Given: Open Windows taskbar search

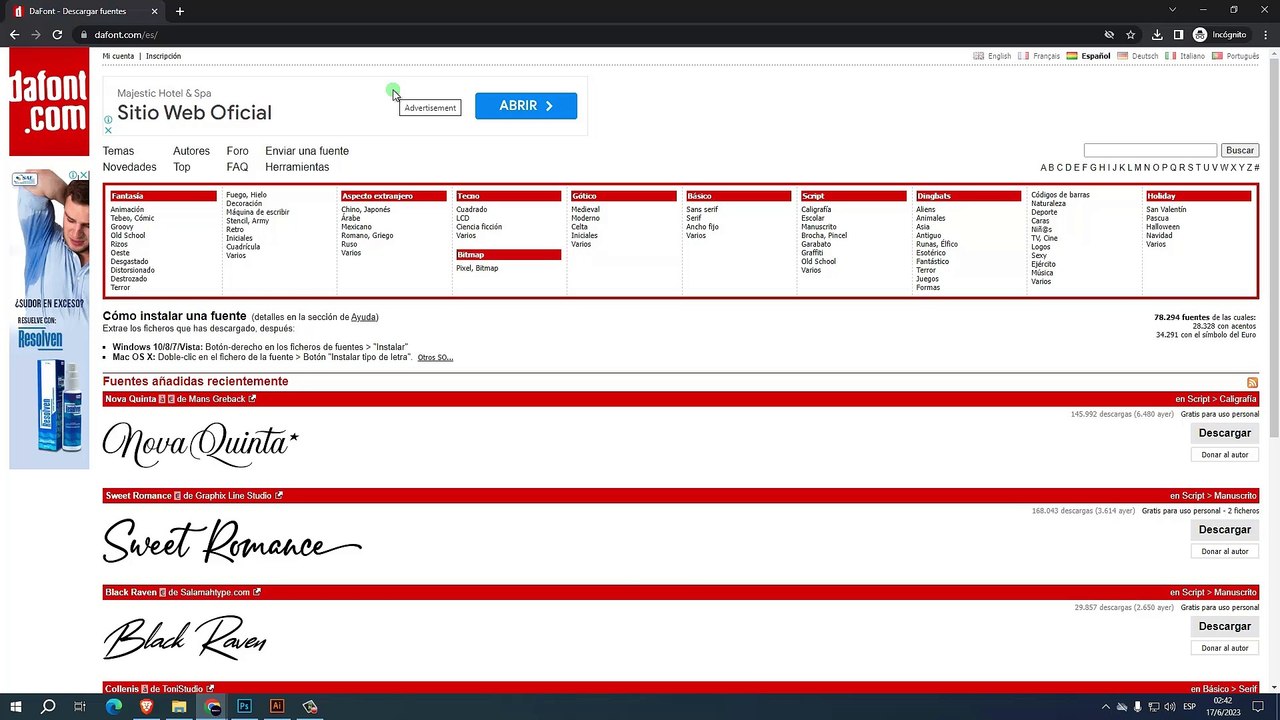Looking at the screenshot, I should pos(48,707).
